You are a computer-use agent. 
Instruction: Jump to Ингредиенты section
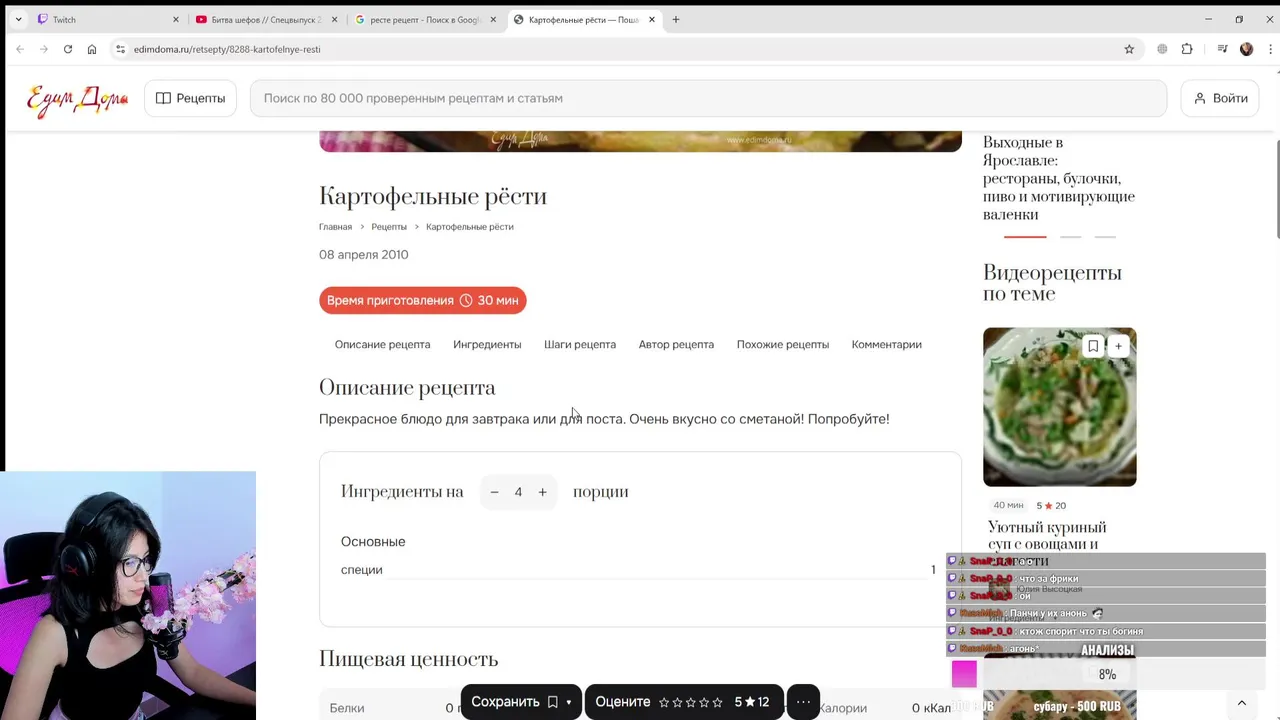(x=487, y=344)
